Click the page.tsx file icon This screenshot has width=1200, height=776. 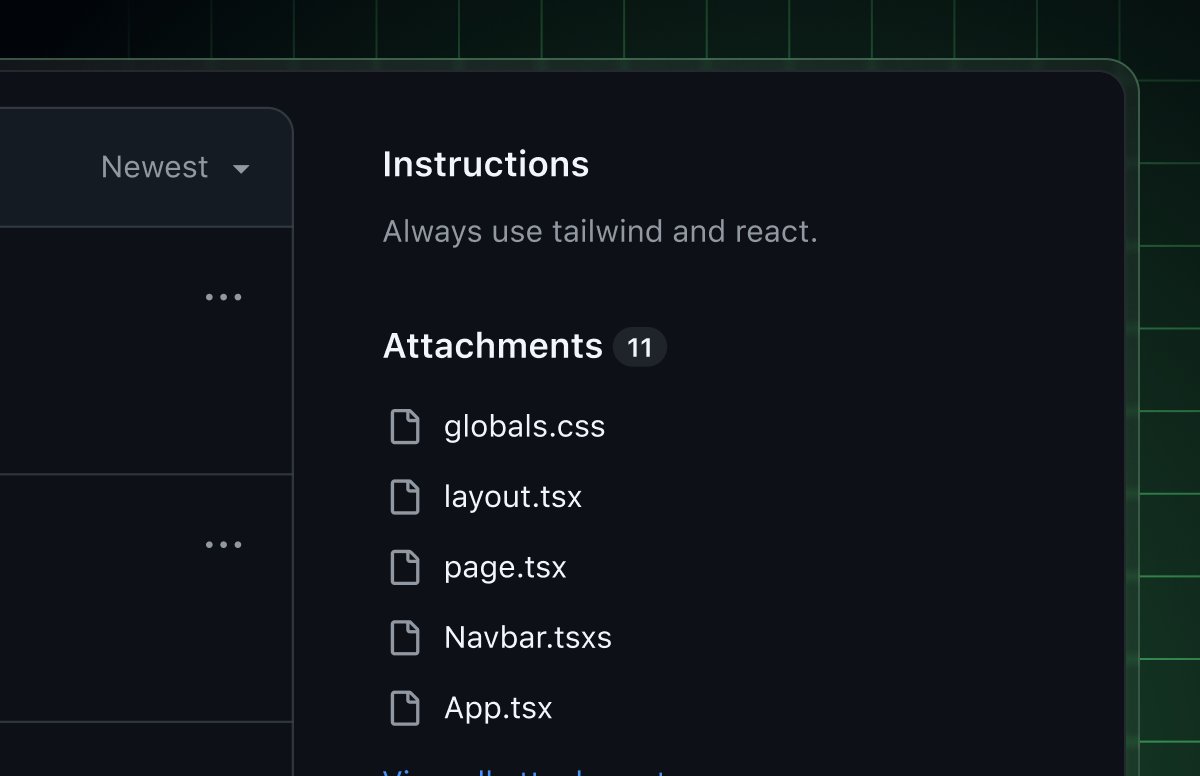(x=405, y=567)
